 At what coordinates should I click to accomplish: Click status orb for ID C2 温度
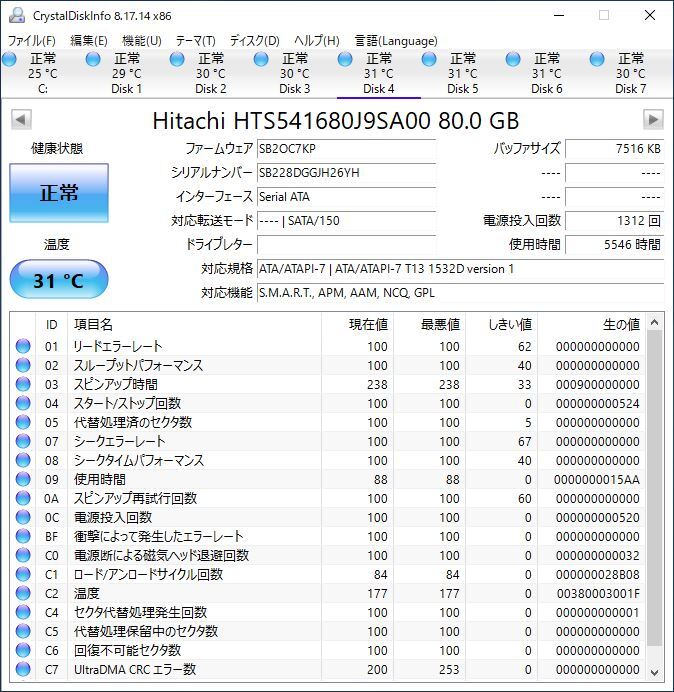click(x=23, y=593)
